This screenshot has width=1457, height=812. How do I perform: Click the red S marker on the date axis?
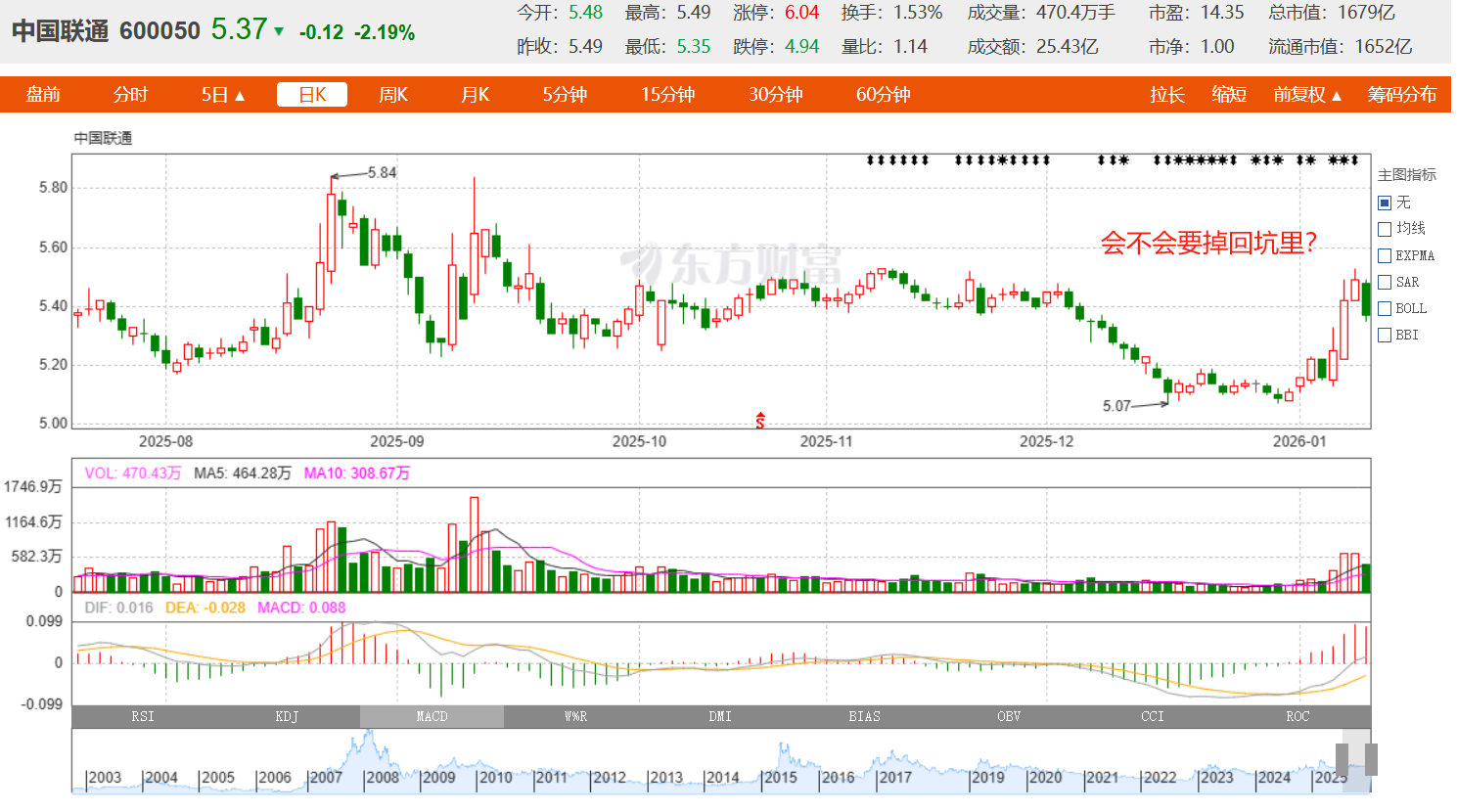click(x=760, y=421)
